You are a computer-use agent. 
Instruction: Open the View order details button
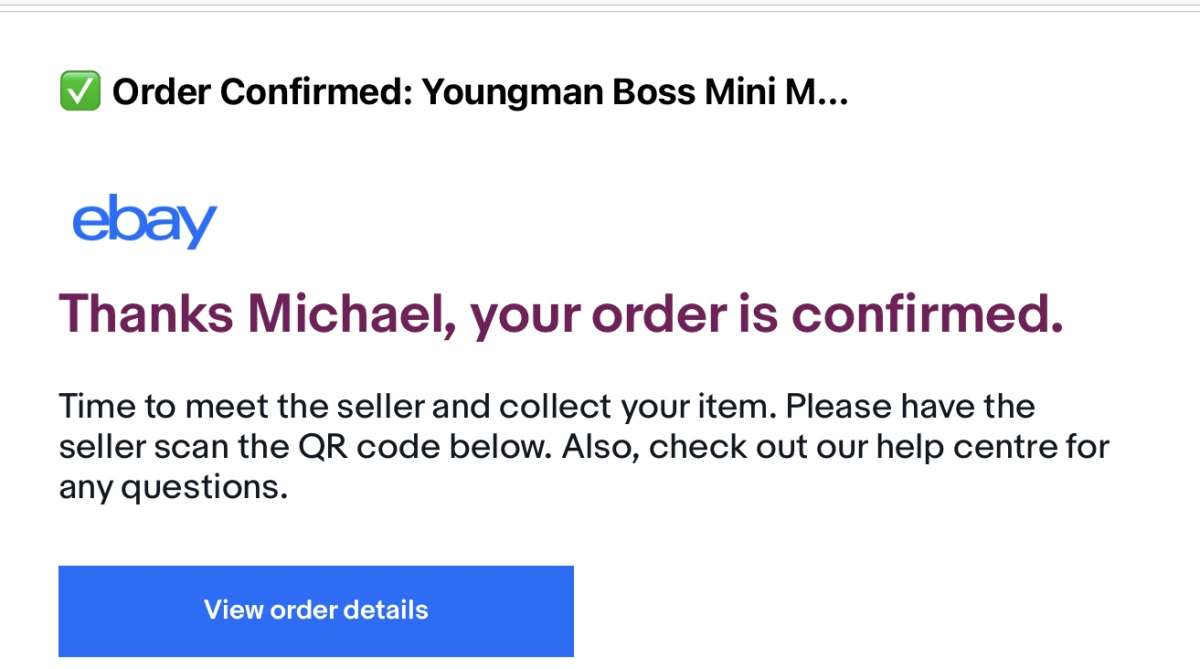coord(316,611)
